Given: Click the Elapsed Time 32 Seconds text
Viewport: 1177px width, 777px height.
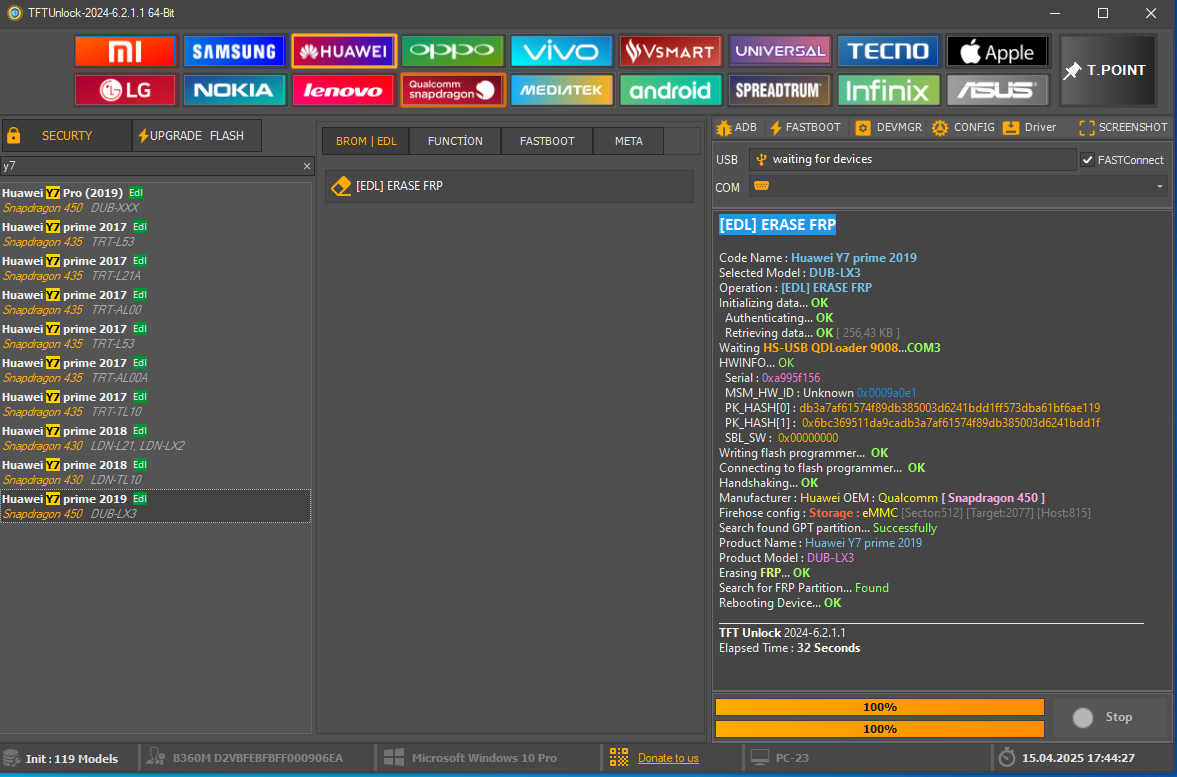Looking at the screenshot, I should tap(790, 648).
